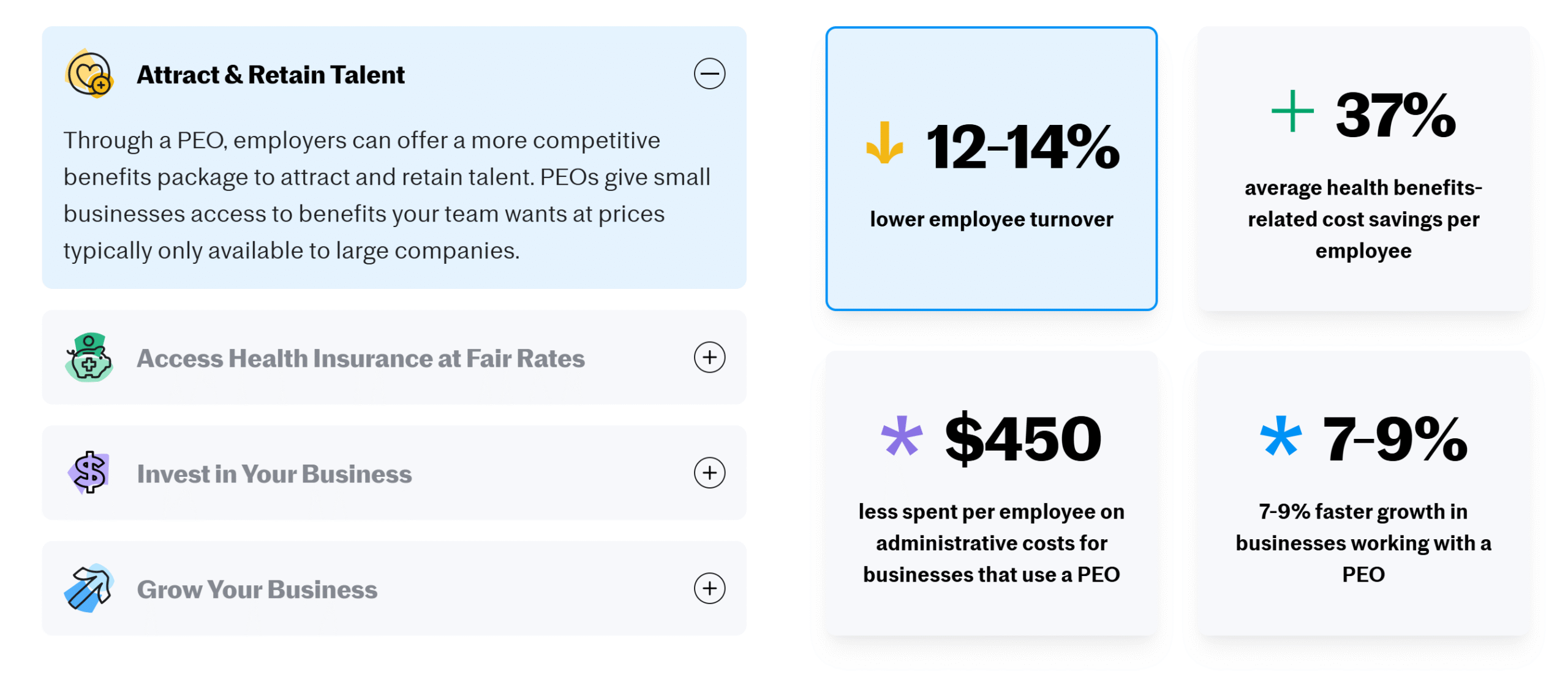
Task: Click the green plus sign beside 37%
Action: tap(1292, 111)
